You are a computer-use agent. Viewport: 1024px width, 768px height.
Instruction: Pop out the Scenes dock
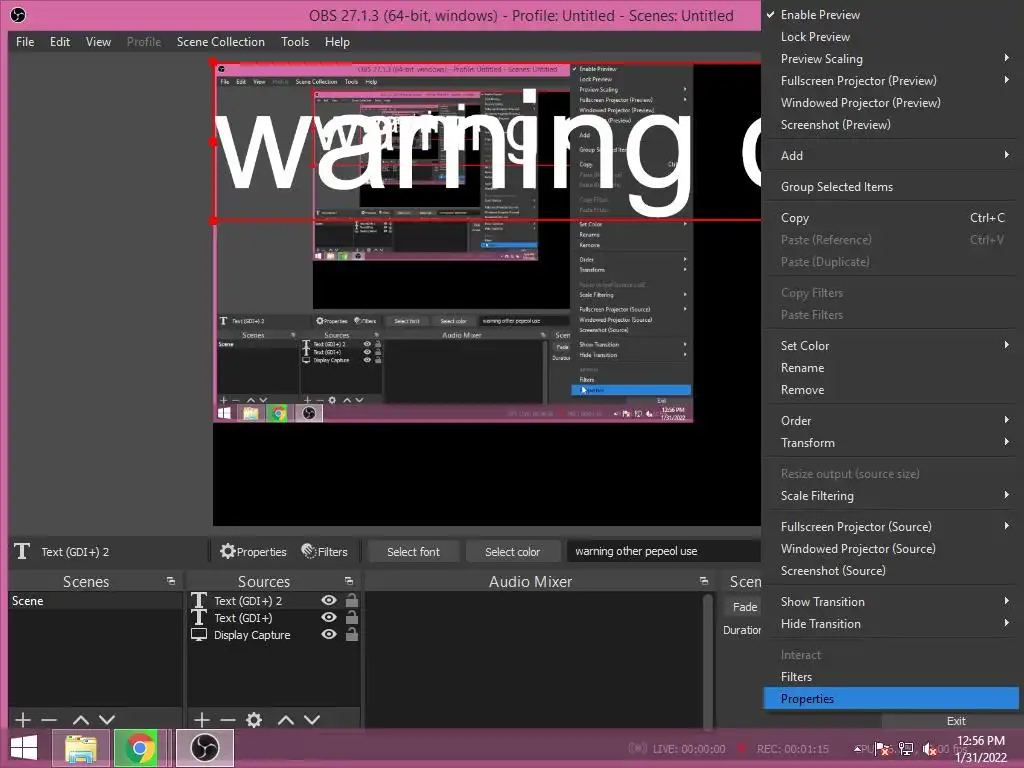coord(171,581)
